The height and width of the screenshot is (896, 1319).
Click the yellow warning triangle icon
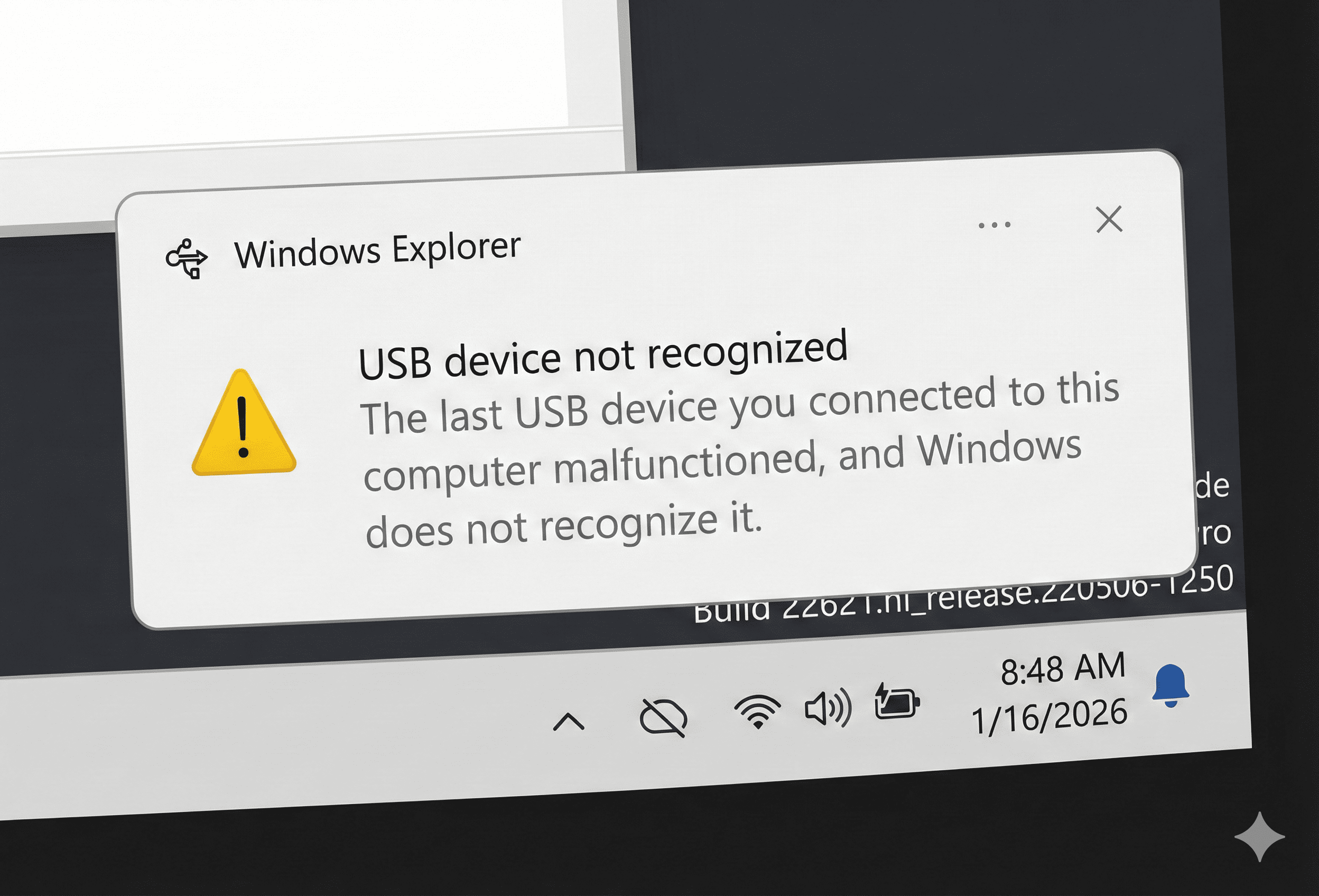(244, 424)
